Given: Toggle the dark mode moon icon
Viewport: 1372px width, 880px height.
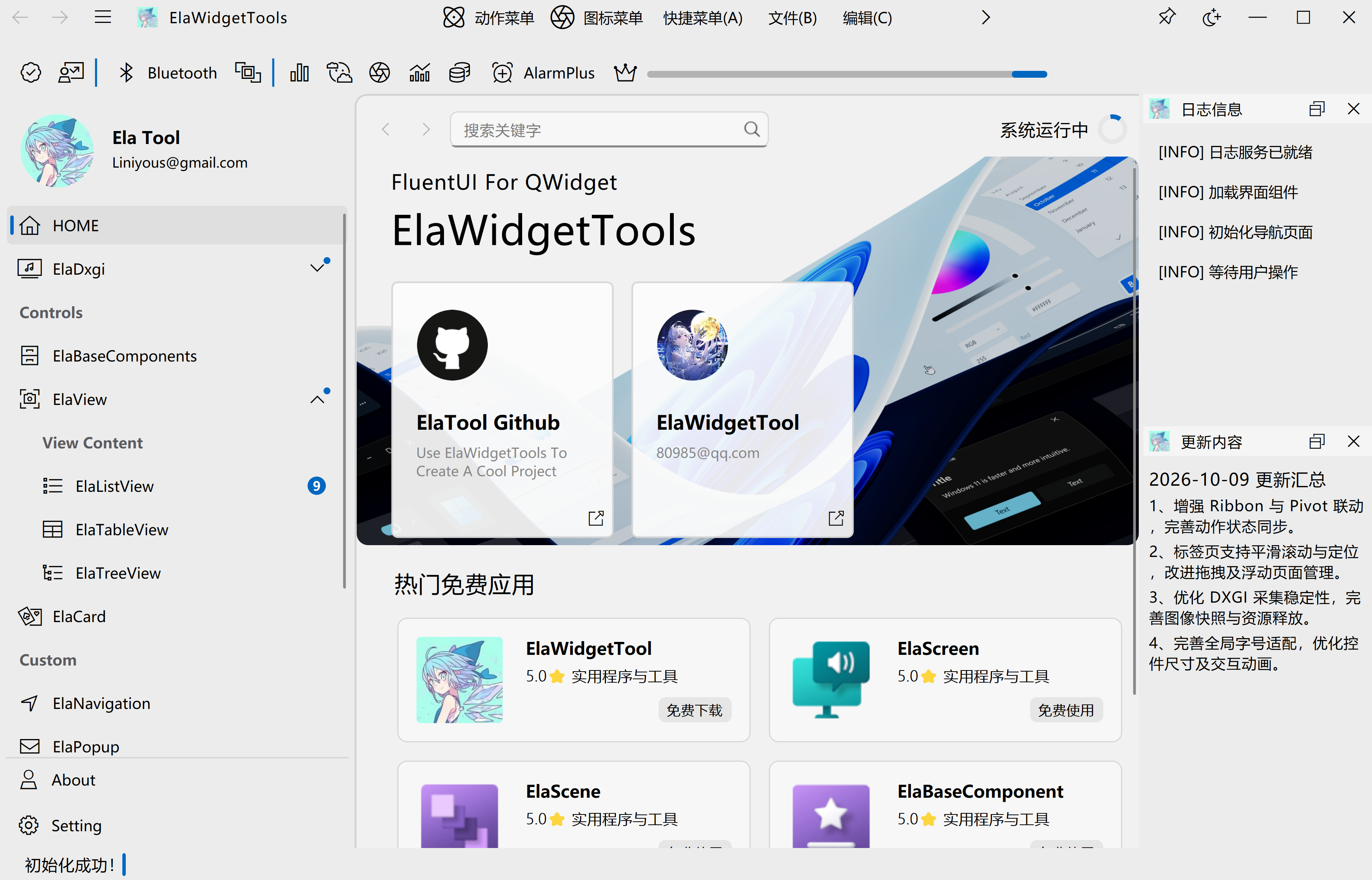Looking at the screenshot, I should pos(1212,17).
